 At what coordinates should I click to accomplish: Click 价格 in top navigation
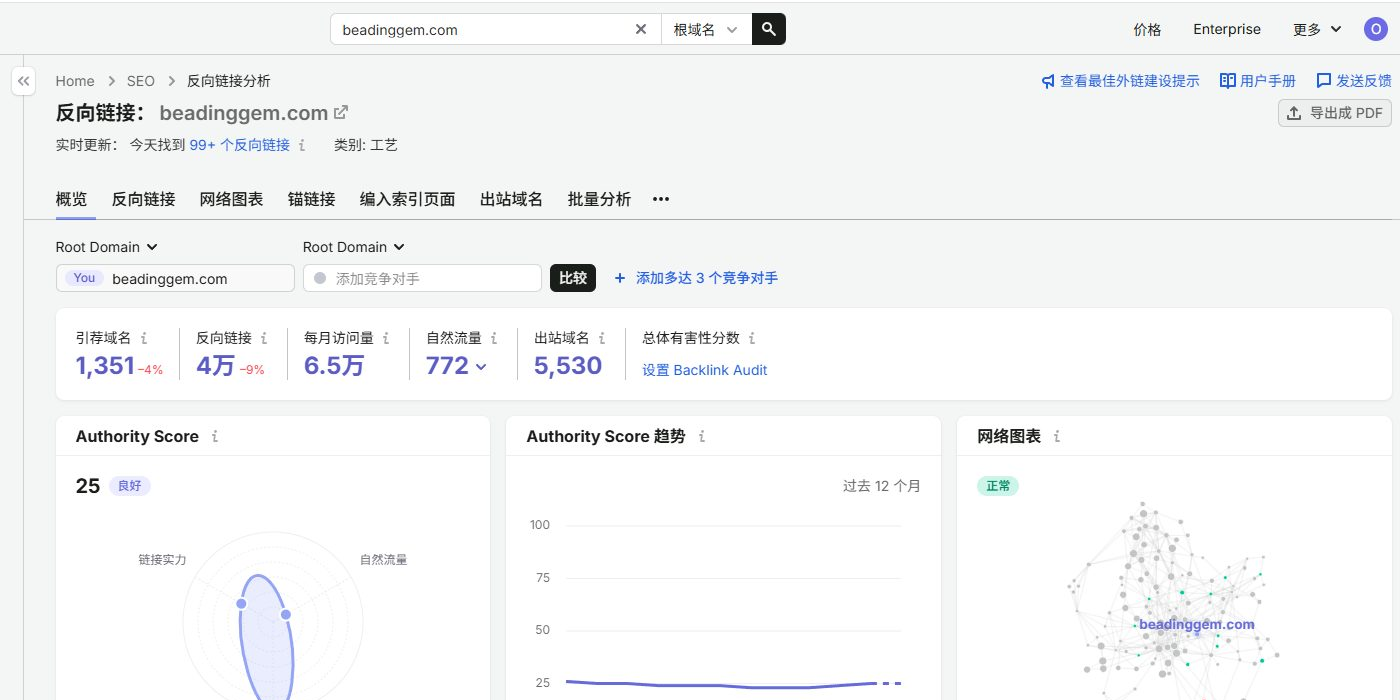1148,30
